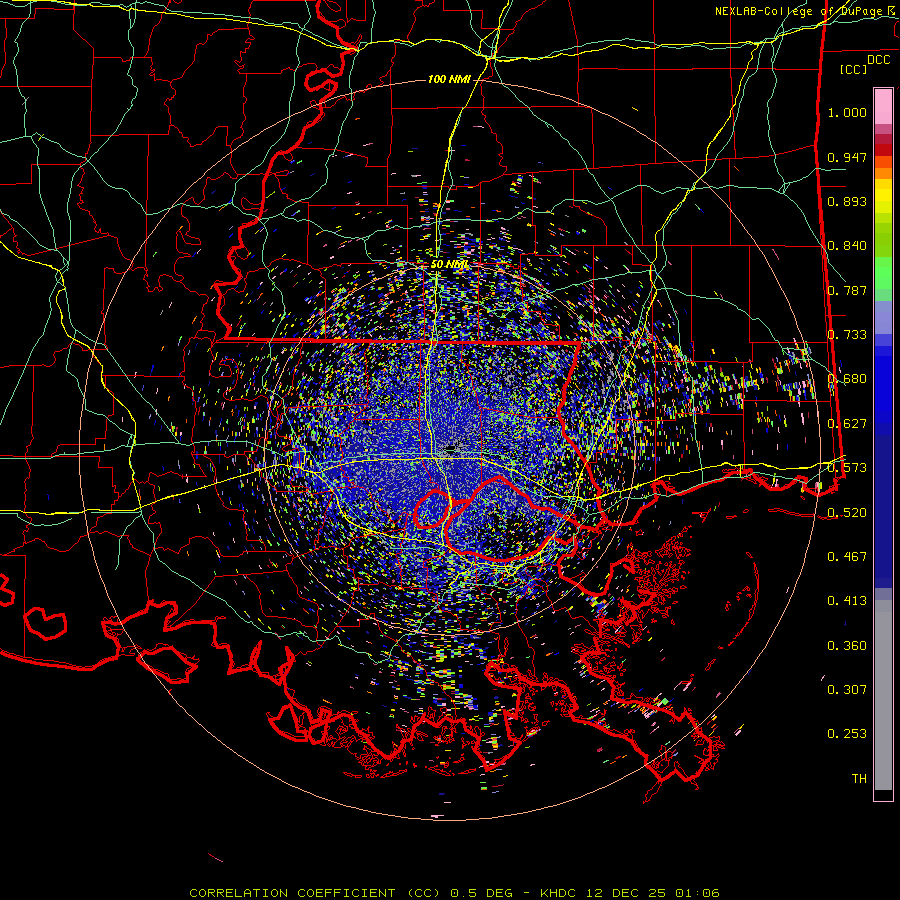Screen dimensions: 900x900
Task: Click the 0.680 legend value
Action: pos(847,379)
